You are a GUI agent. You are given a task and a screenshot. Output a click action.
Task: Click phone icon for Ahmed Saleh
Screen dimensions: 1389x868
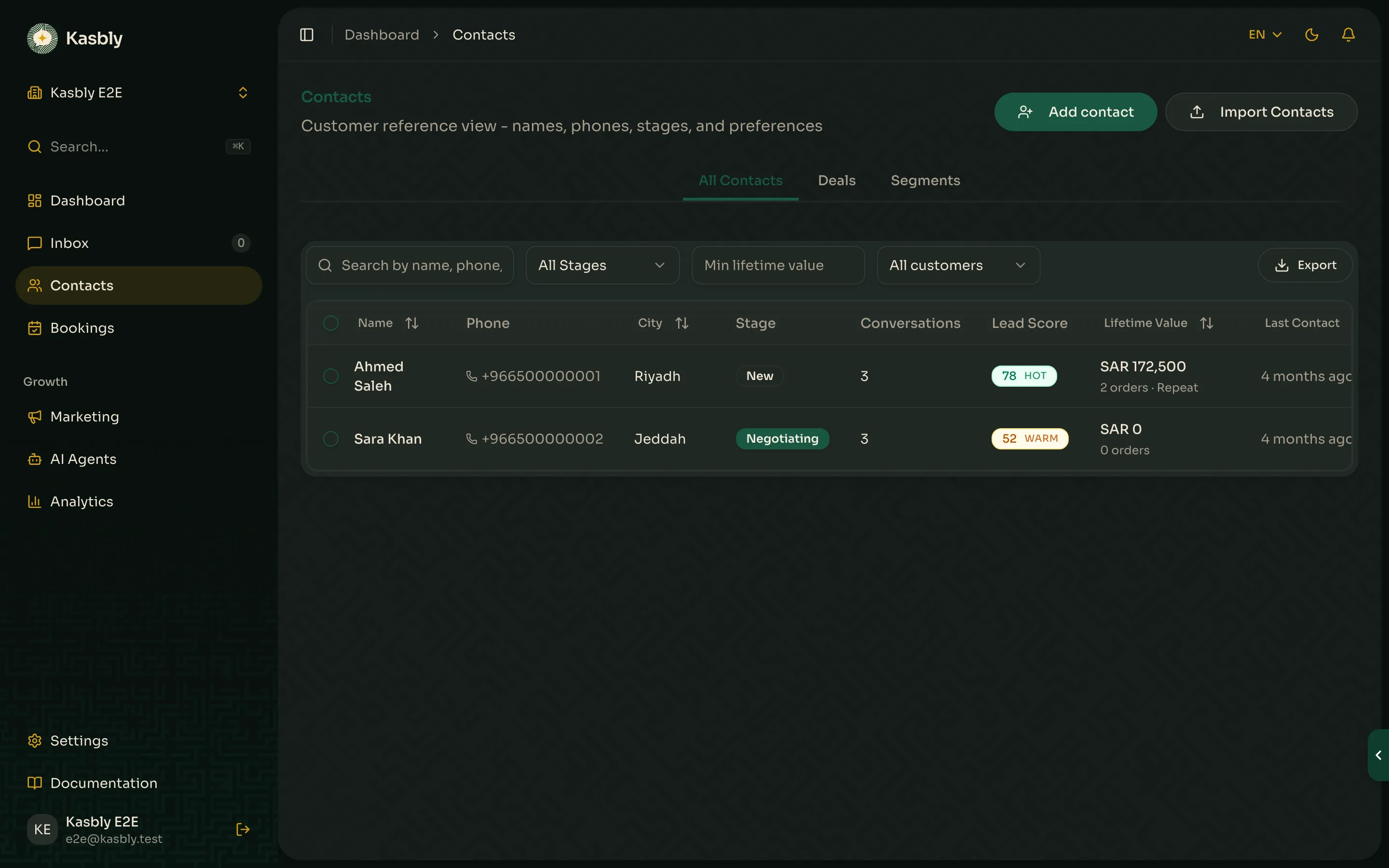[x=471, y=376]
